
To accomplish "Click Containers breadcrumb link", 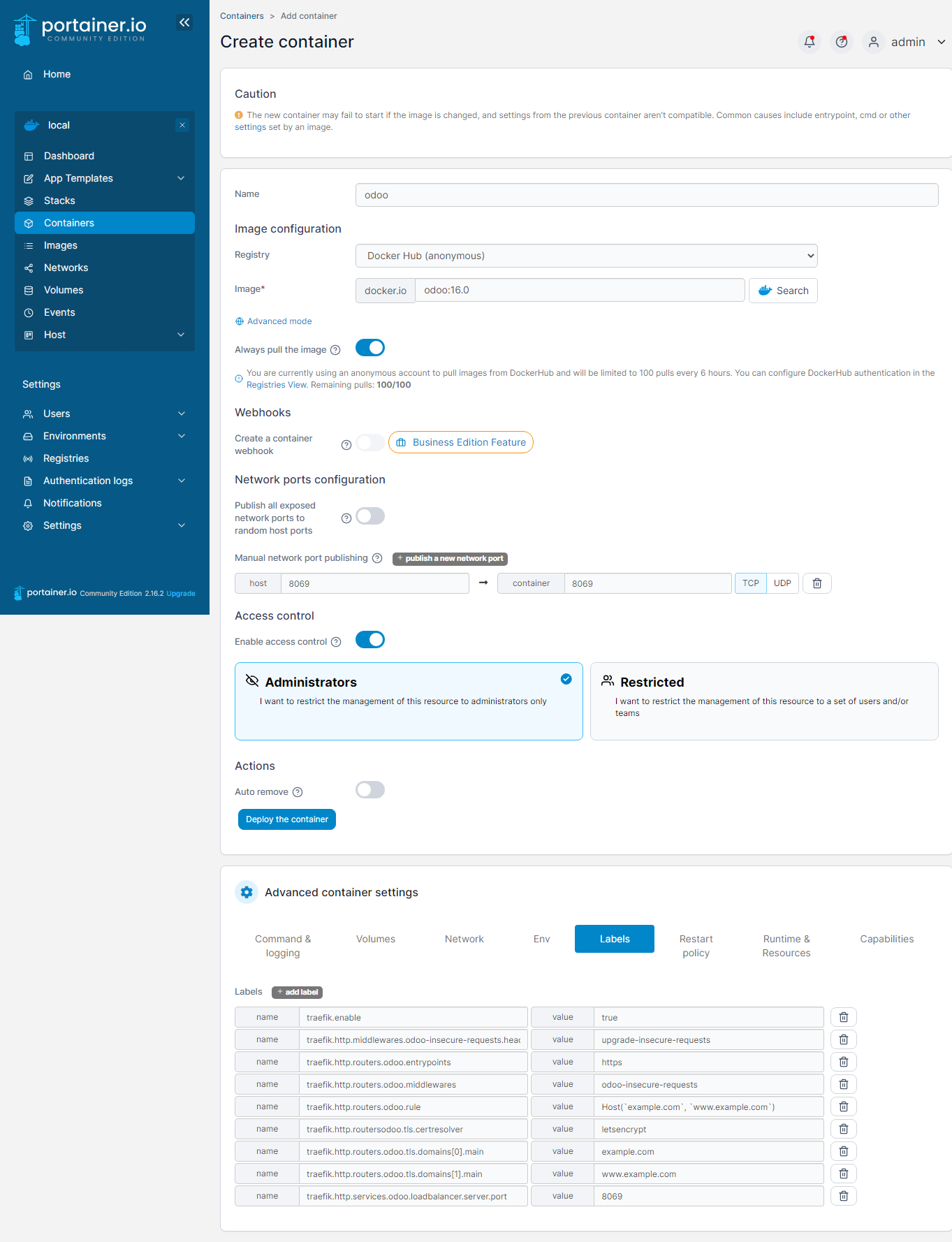I will point(242,16).
